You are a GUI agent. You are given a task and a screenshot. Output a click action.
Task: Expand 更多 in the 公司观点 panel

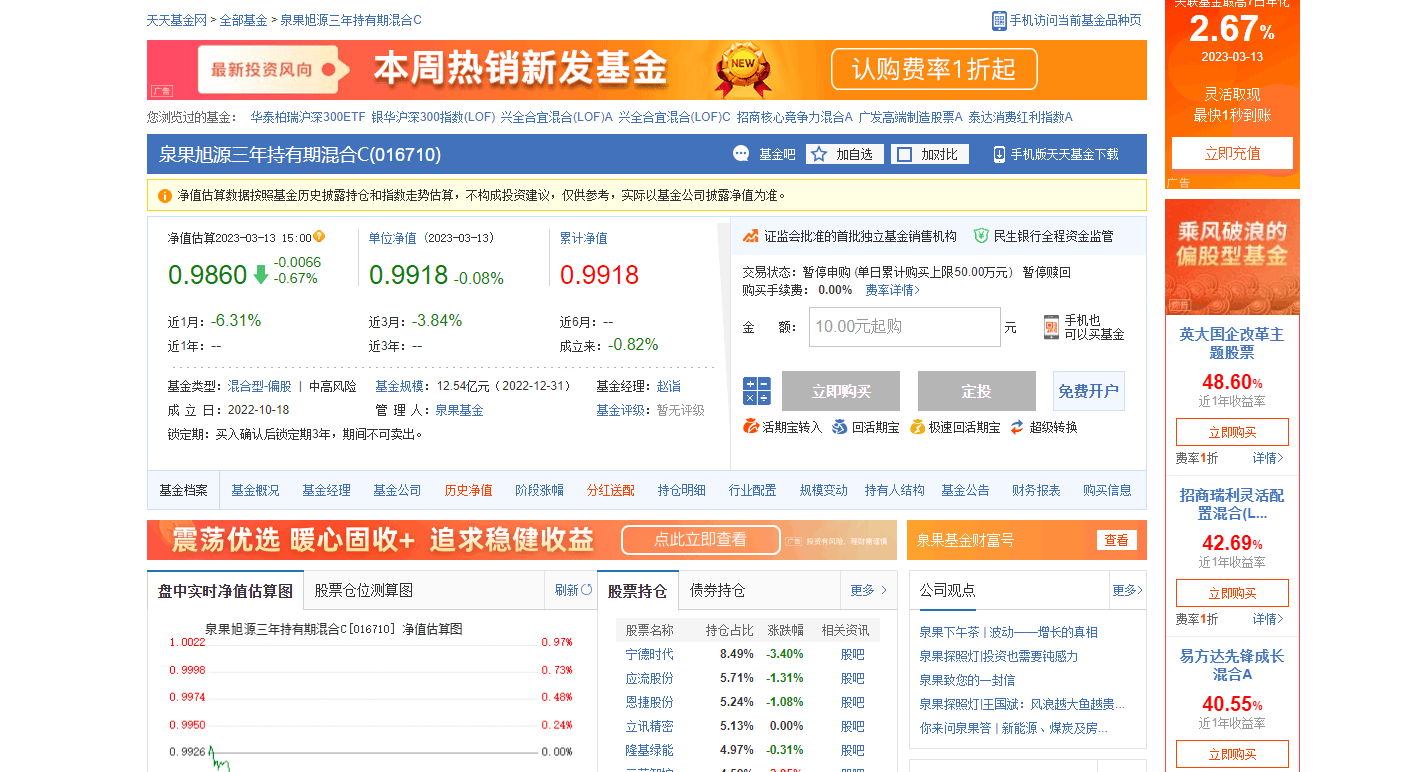[1127, 590]
